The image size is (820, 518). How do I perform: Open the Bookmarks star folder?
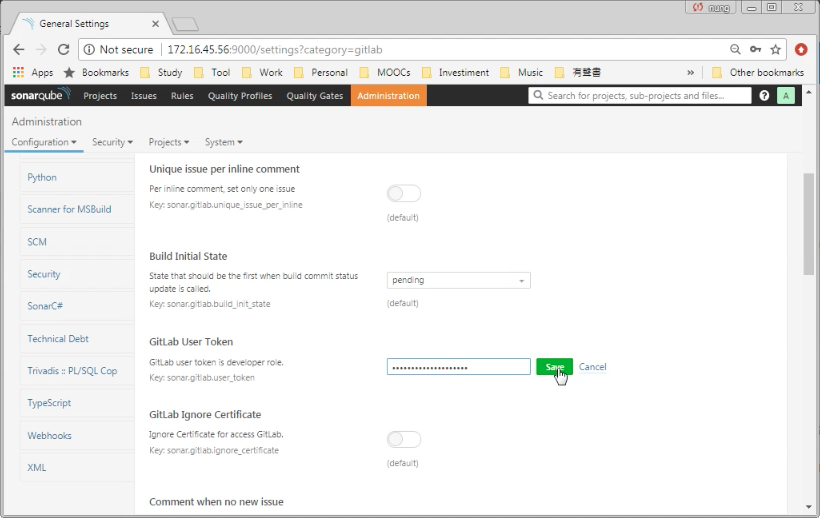(x=96, y=72)
